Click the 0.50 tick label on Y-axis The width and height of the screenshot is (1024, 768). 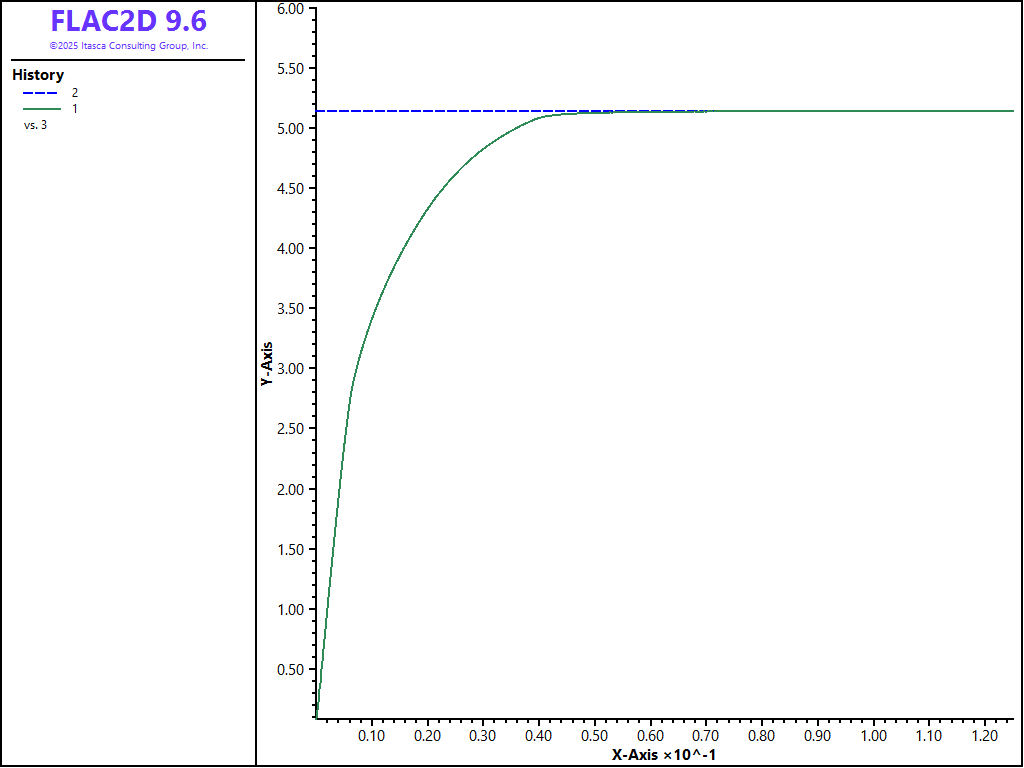290,670
